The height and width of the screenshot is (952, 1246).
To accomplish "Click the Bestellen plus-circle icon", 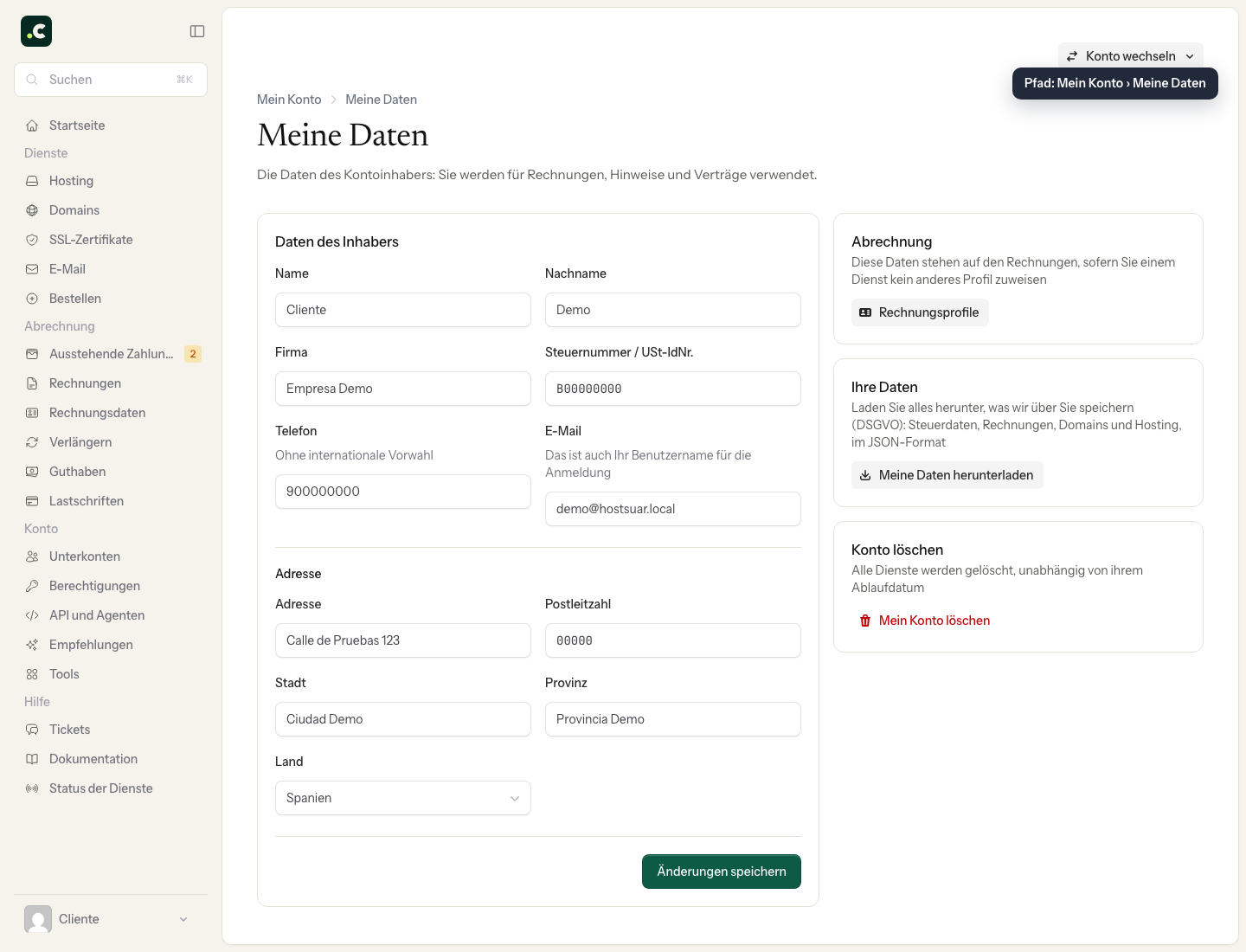I will tap(32, 299).
